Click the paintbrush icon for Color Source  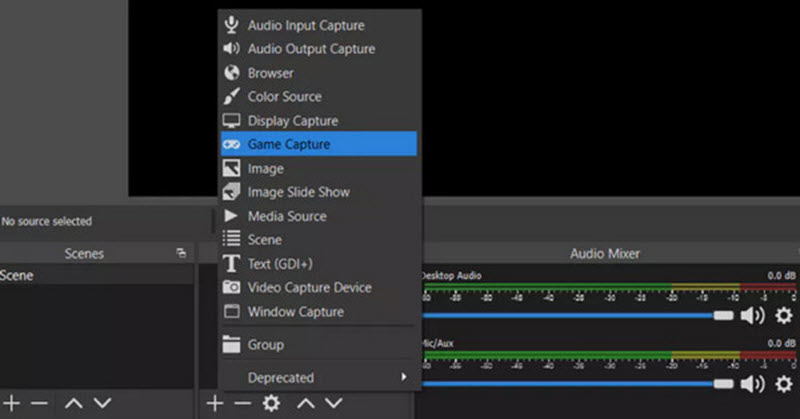[232, 96]
